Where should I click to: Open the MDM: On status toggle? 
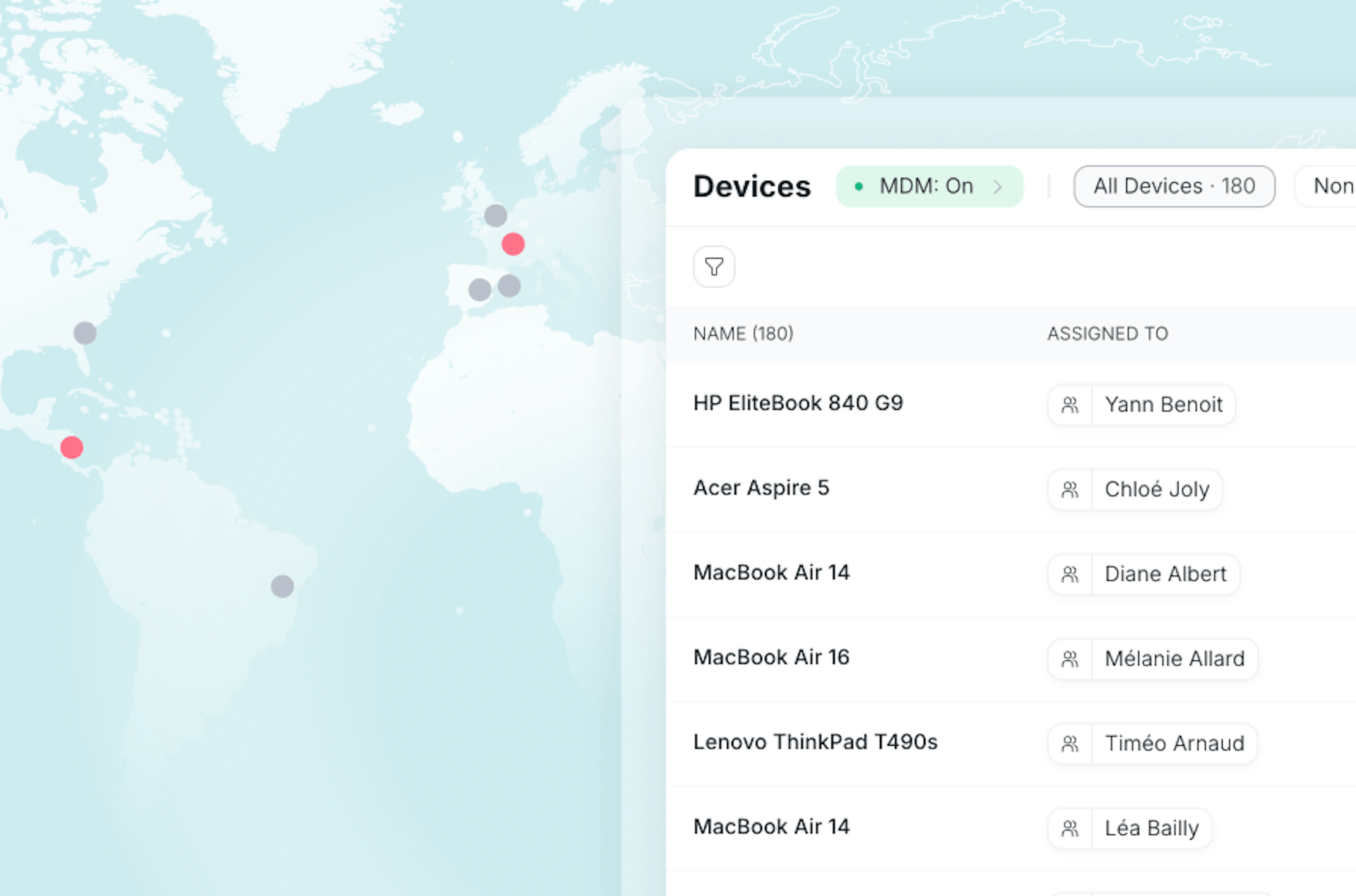(x=925, y=186)
